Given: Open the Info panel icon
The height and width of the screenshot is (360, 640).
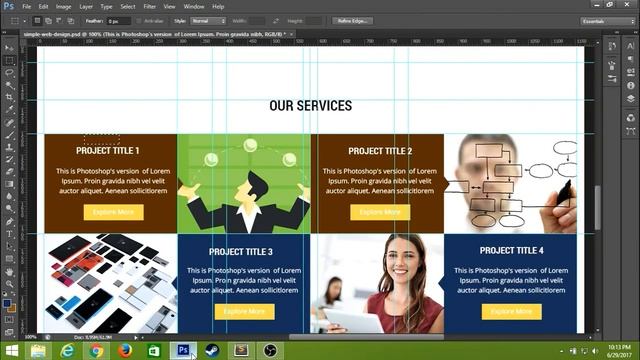Looking at the screenshot, I should point(631,86).
